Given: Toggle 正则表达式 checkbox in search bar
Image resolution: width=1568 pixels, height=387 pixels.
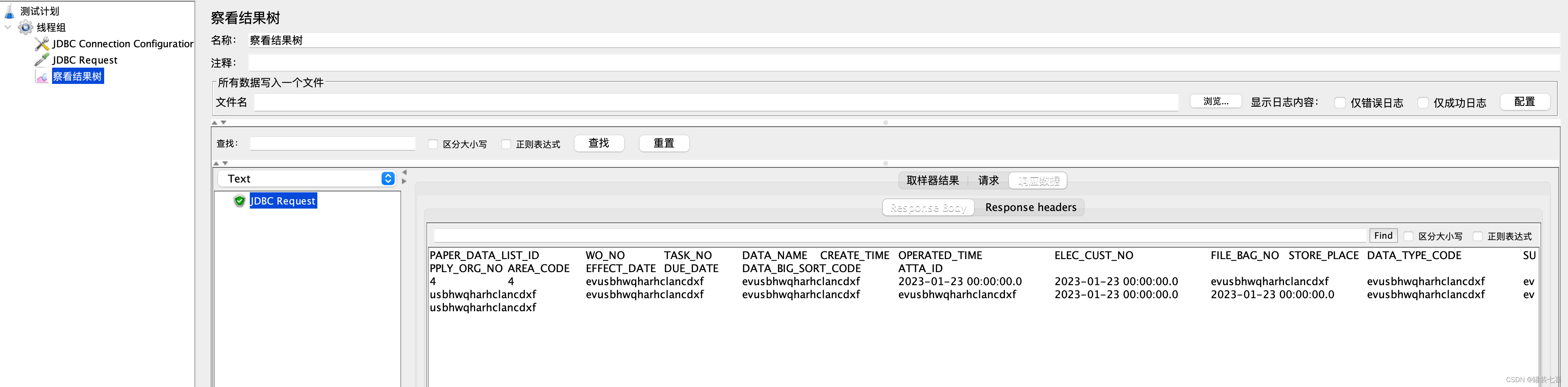Looking at the screenshot, I should click(x=506, y=145).
